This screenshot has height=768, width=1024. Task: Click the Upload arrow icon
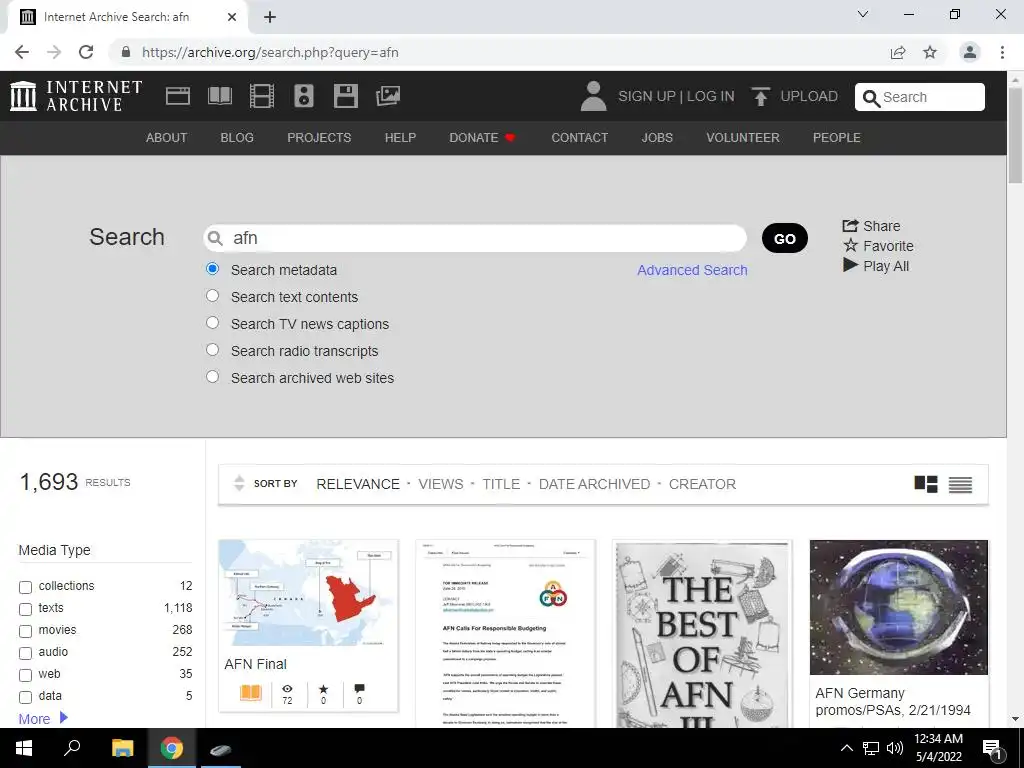pyautogui.click(x=760, y=97)
